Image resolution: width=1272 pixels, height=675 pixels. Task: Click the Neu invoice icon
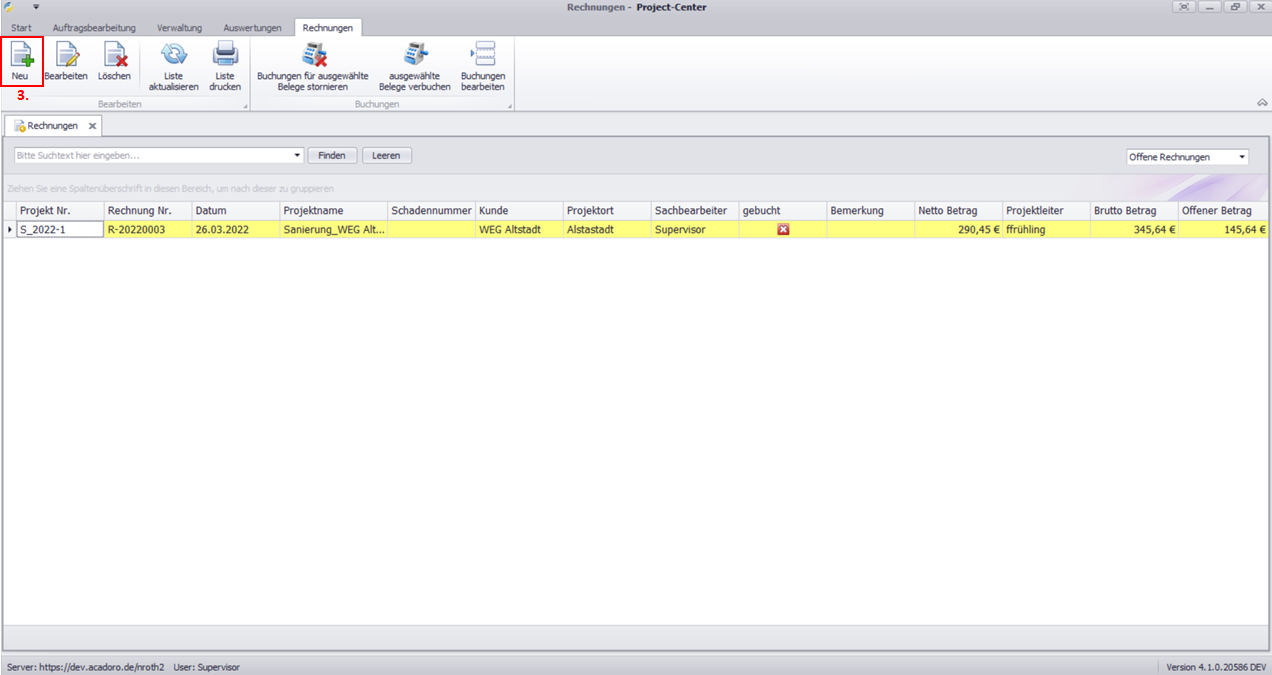21,55
